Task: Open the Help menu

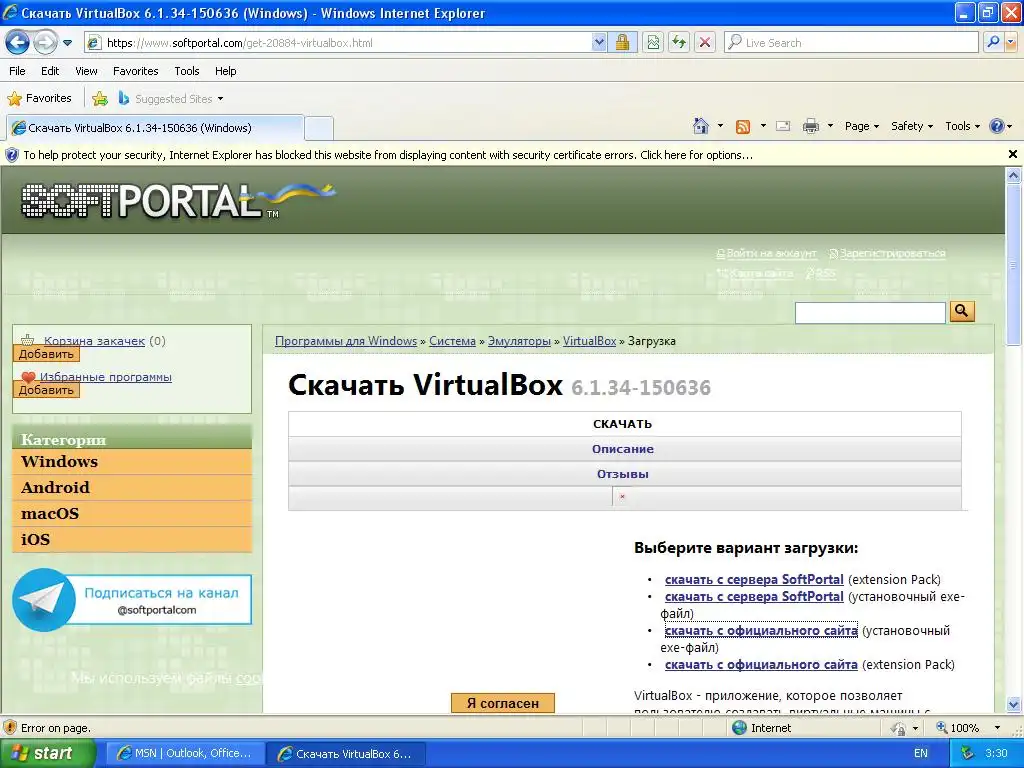Action: click(225, 71)
